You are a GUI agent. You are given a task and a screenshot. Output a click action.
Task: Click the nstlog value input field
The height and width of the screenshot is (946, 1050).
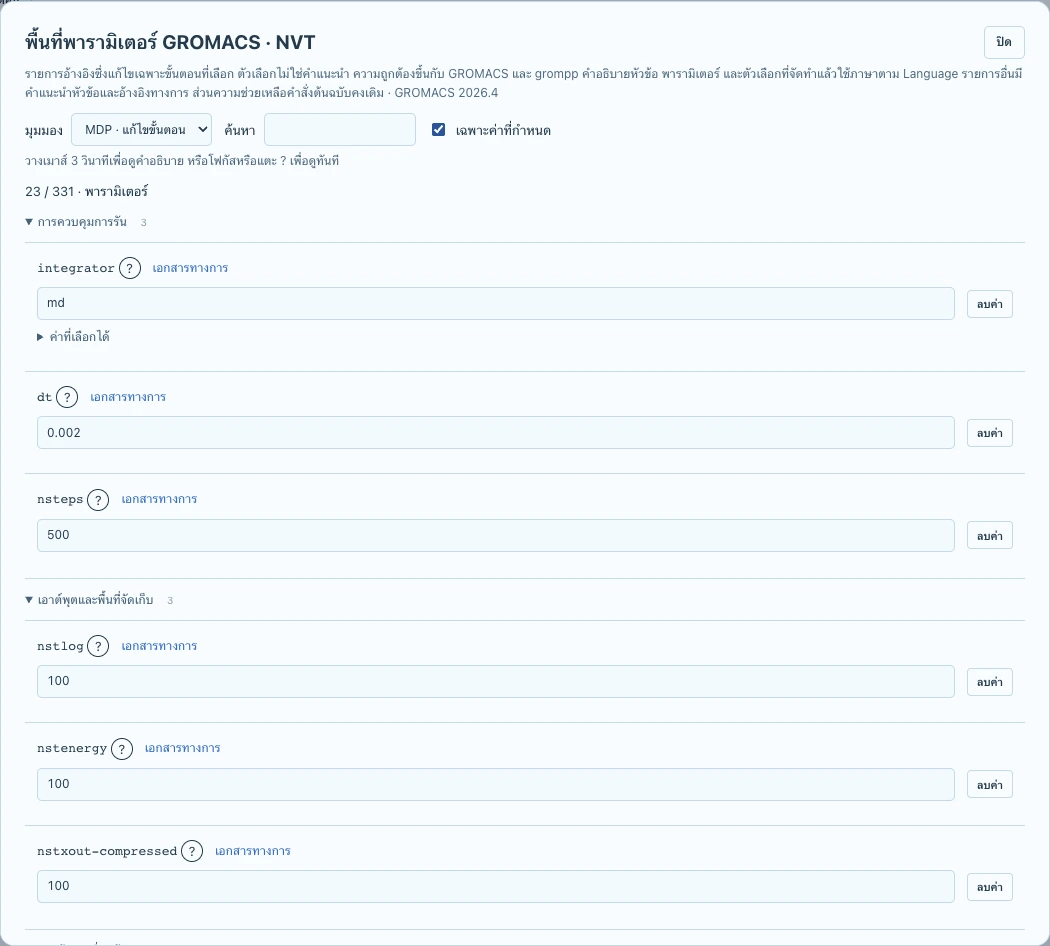point(496,682)
